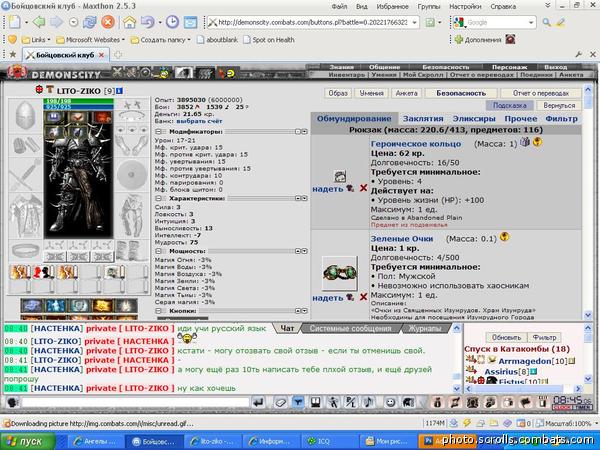Click the Подсказка button
This screenshot has width=600, height=450.
point(509,105)
